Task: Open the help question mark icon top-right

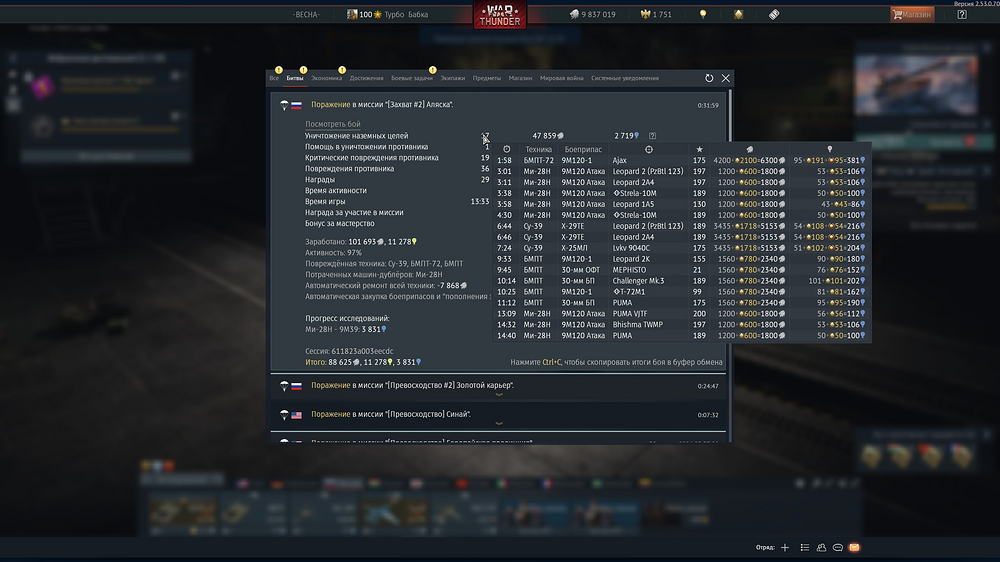Action: point(961,15)
